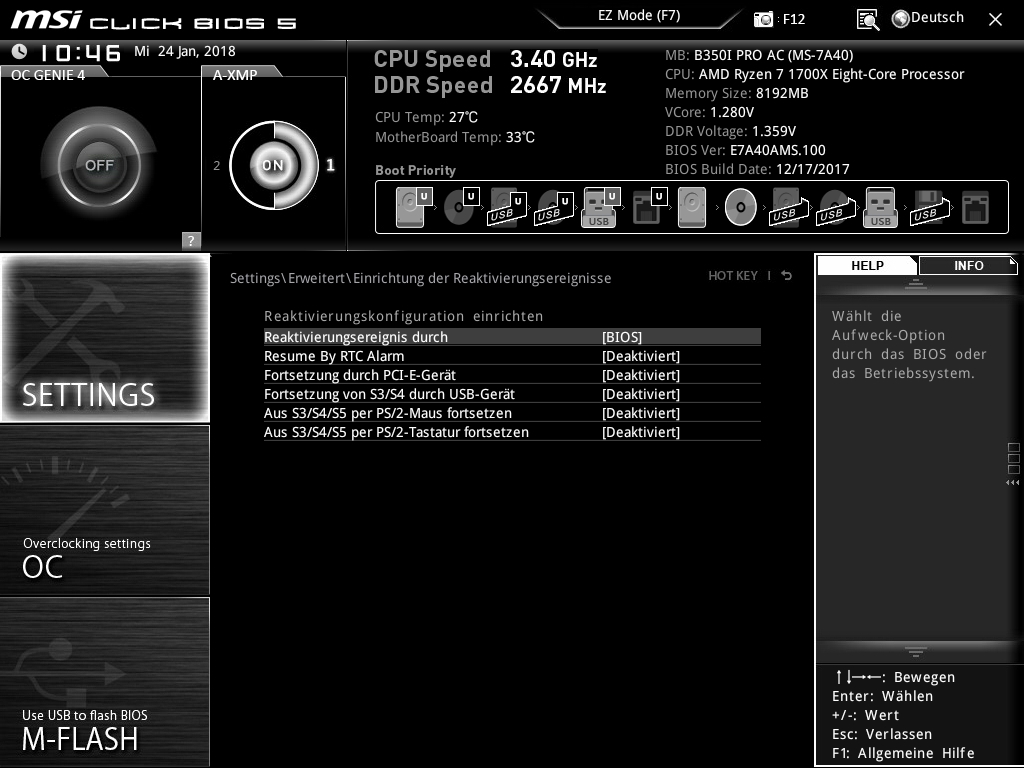Switch to EZ Mode (F7)
Viewport: 1024px width, 768px height.
(639, 16)
